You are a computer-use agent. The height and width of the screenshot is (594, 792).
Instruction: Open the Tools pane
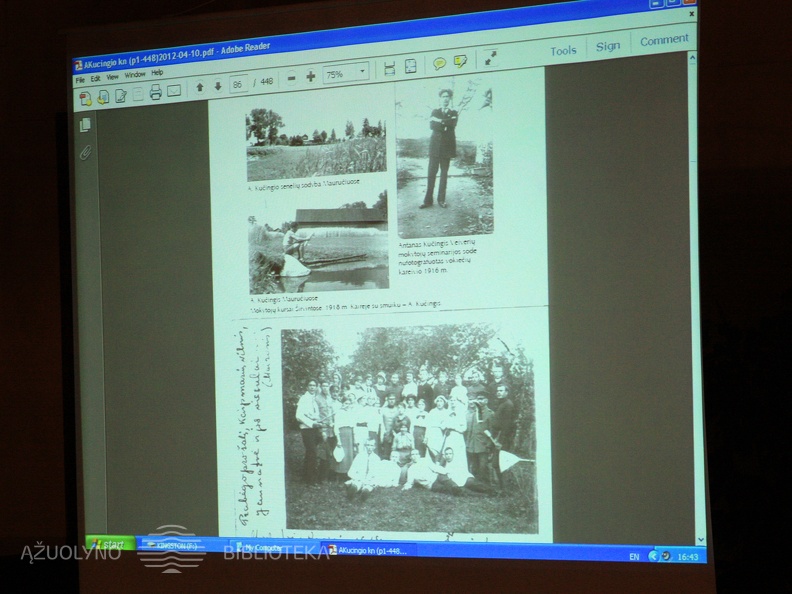(563, 51)
